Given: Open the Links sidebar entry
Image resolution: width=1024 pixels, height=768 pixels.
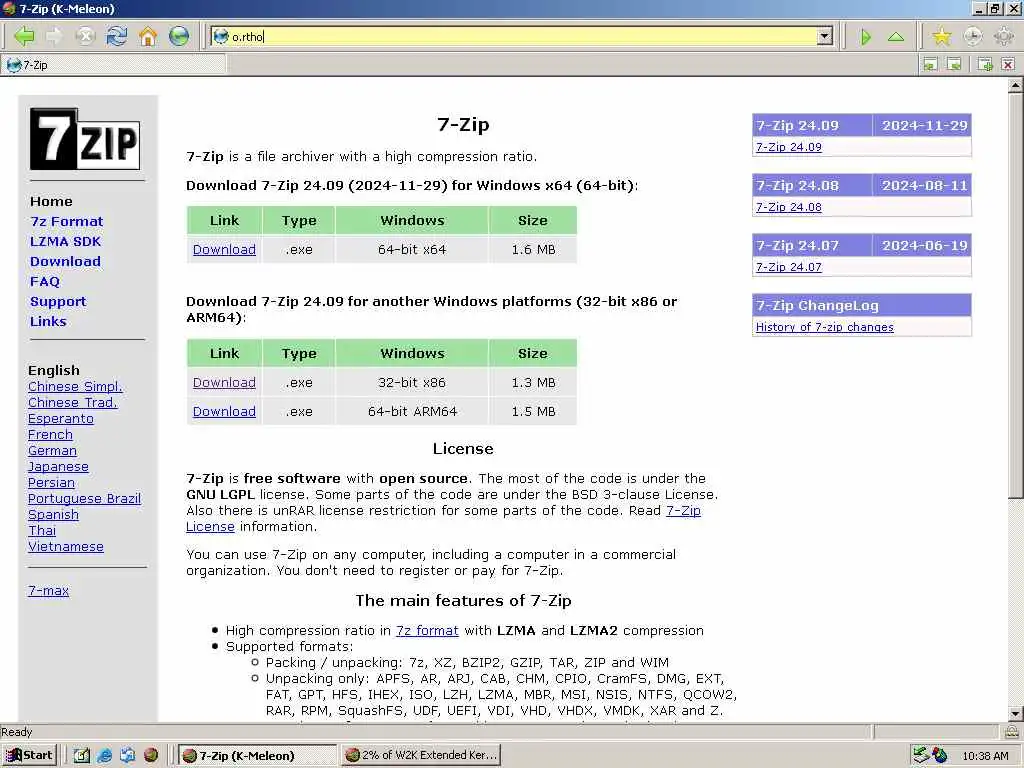Looking at the screenshot, I should click(x=48, y=321).
